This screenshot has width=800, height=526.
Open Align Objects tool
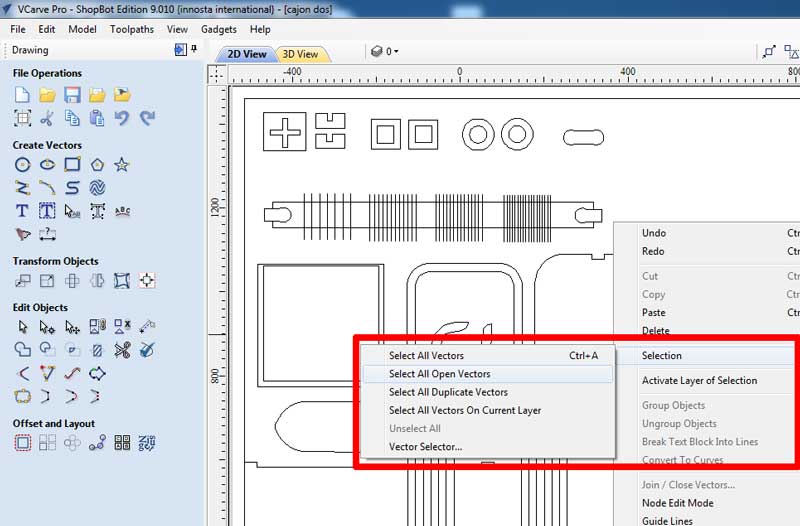(x=147, y=280)
